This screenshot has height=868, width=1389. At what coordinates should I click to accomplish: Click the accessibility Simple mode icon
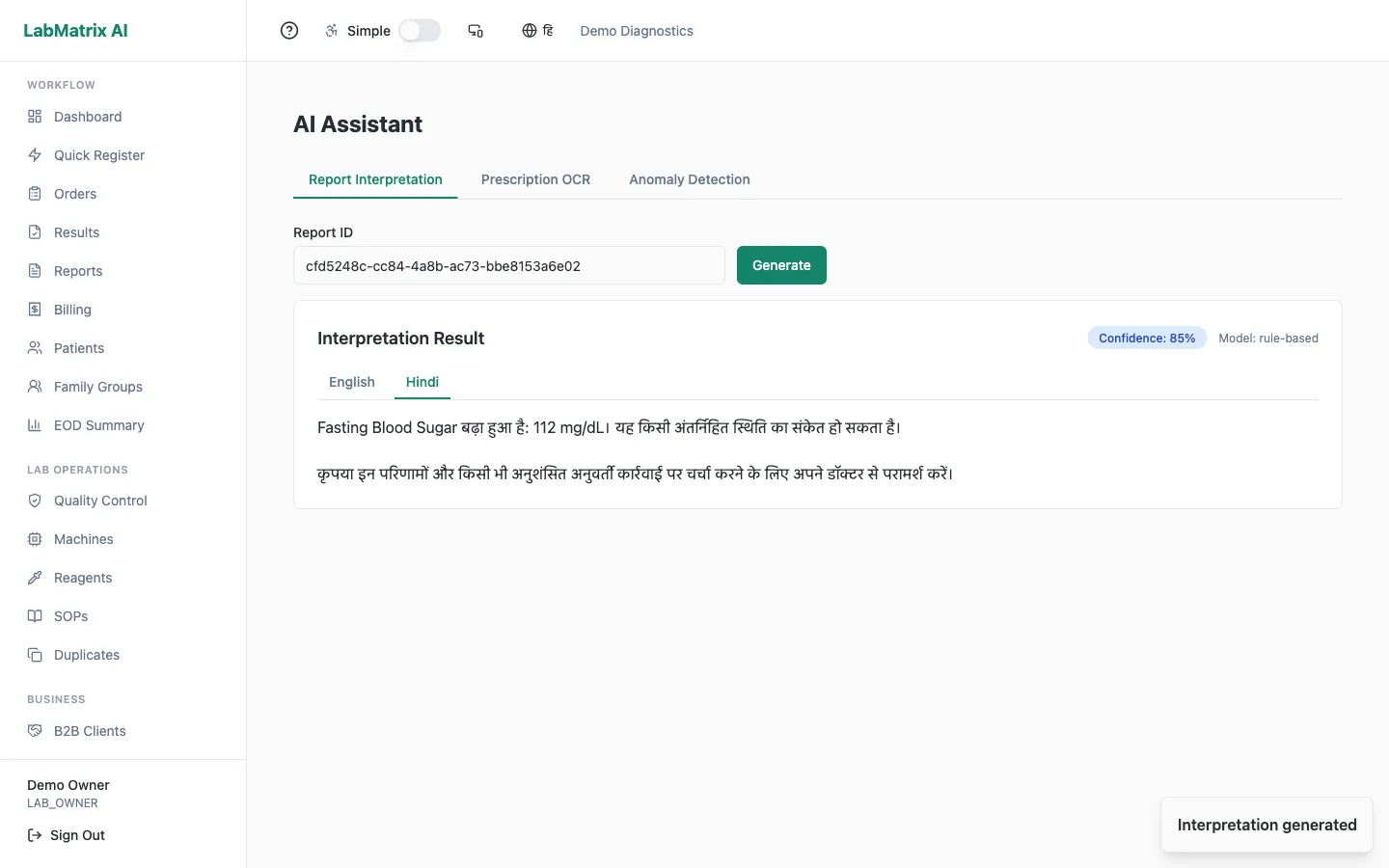[x=332, y=31]
